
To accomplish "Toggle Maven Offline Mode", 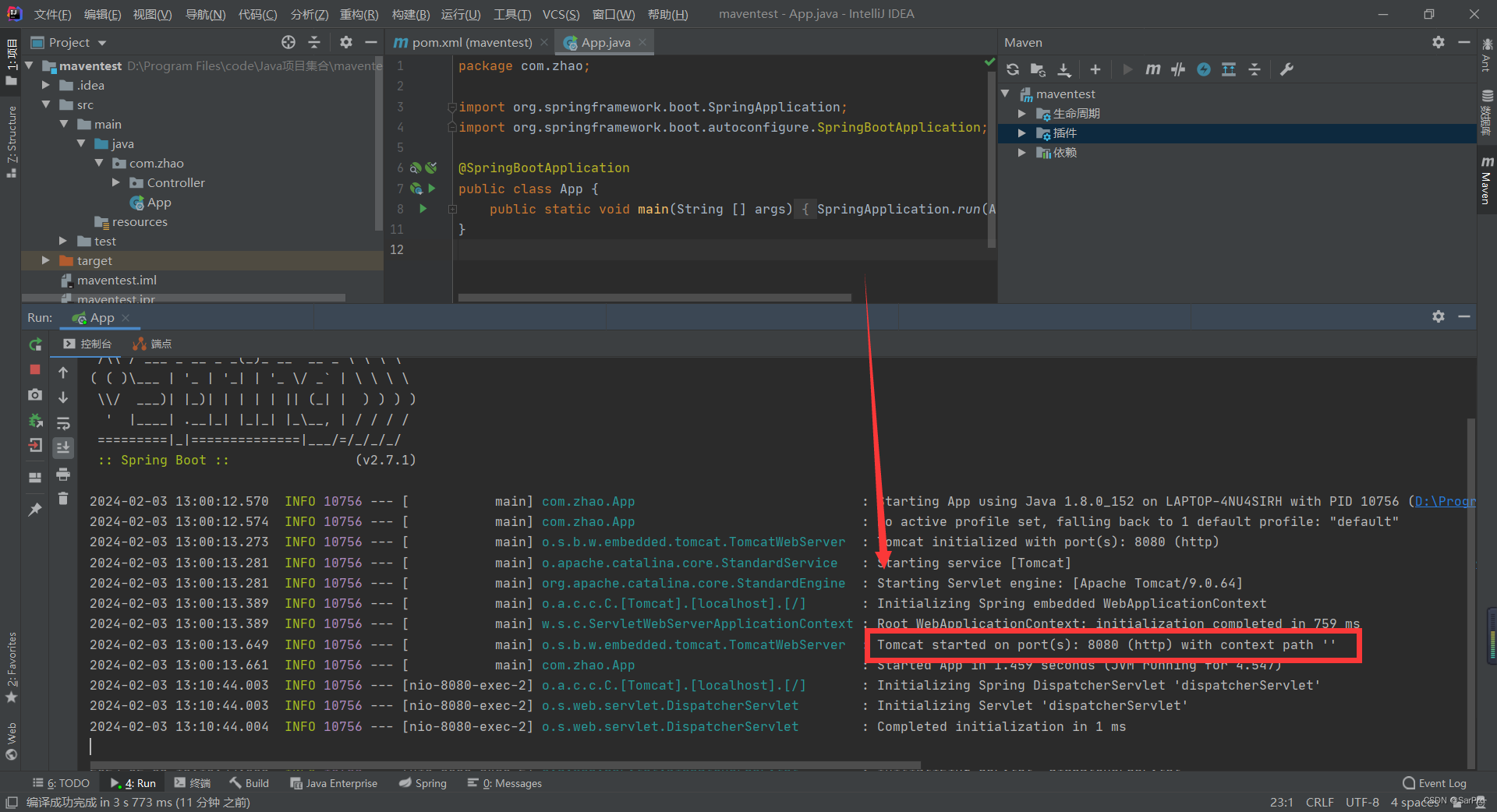I will coord(1178,69).
